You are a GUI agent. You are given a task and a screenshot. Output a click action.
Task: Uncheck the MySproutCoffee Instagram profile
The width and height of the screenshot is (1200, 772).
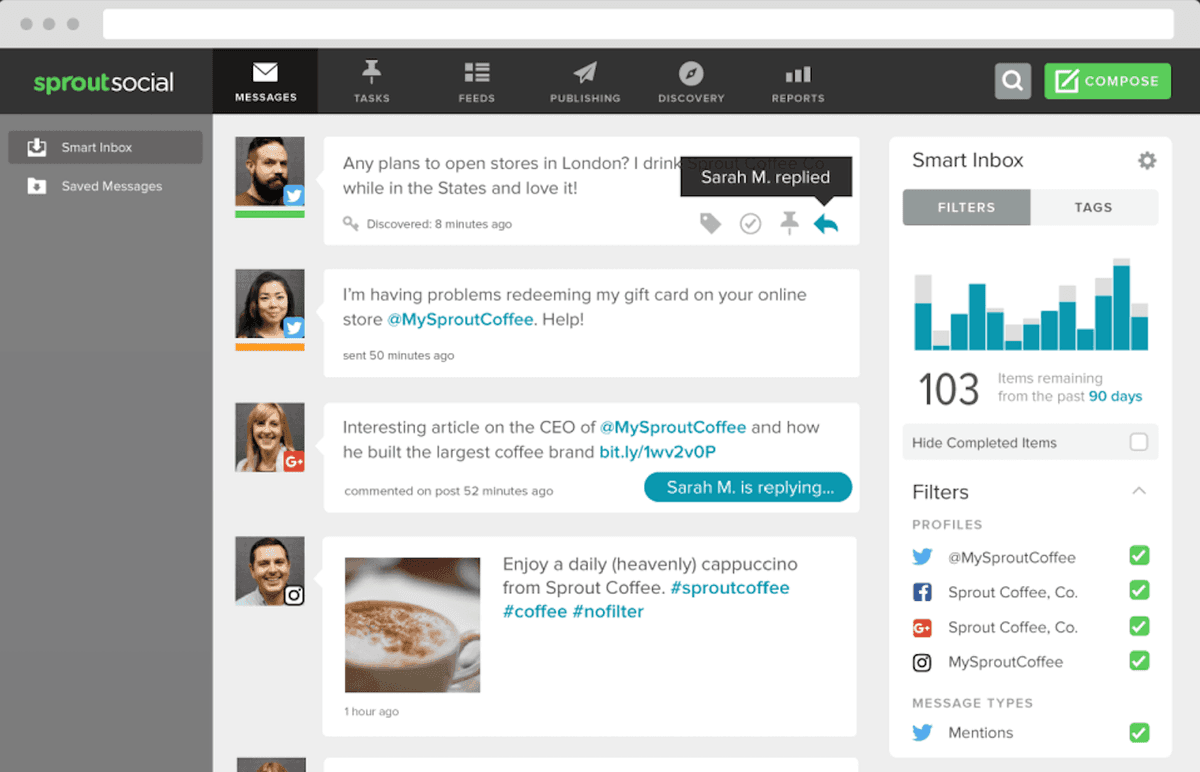point(1138,661)
